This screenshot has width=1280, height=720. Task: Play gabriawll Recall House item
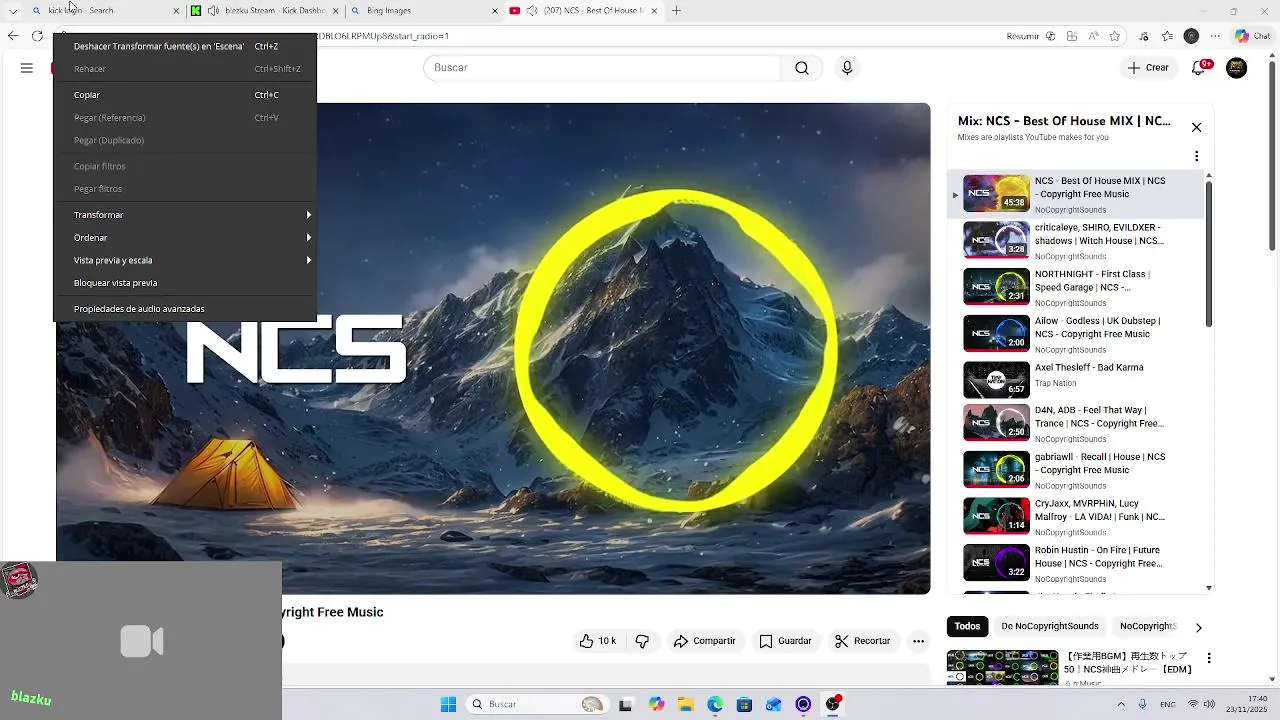pyautogui.click(x=1075, y=470)
